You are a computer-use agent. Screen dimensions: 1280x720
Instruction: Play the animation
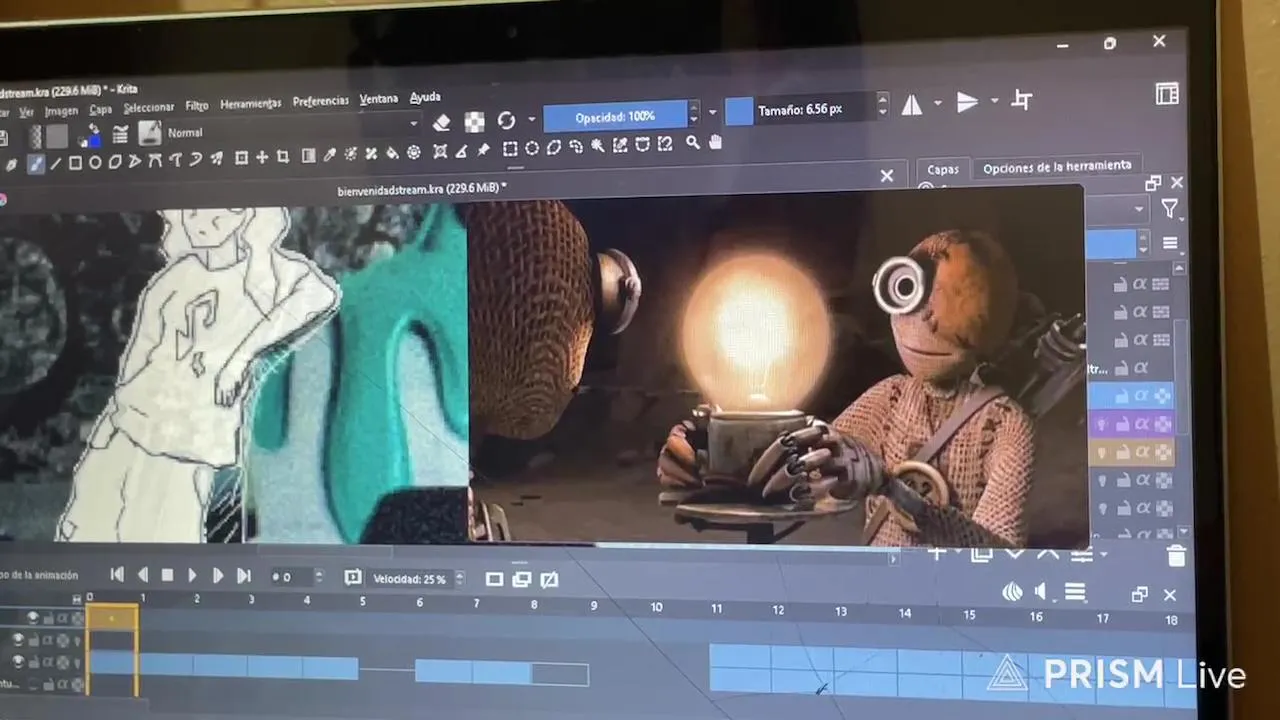click(193, 575)
